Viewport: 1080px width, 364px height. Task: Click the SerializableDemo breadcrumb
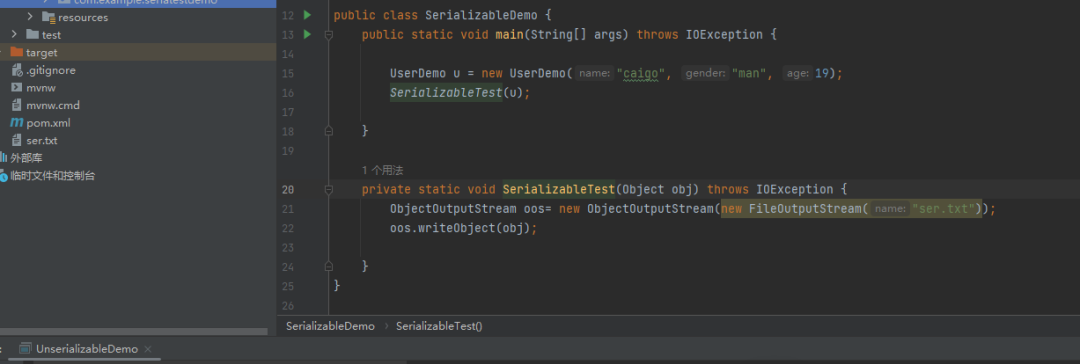coord(330,326)
